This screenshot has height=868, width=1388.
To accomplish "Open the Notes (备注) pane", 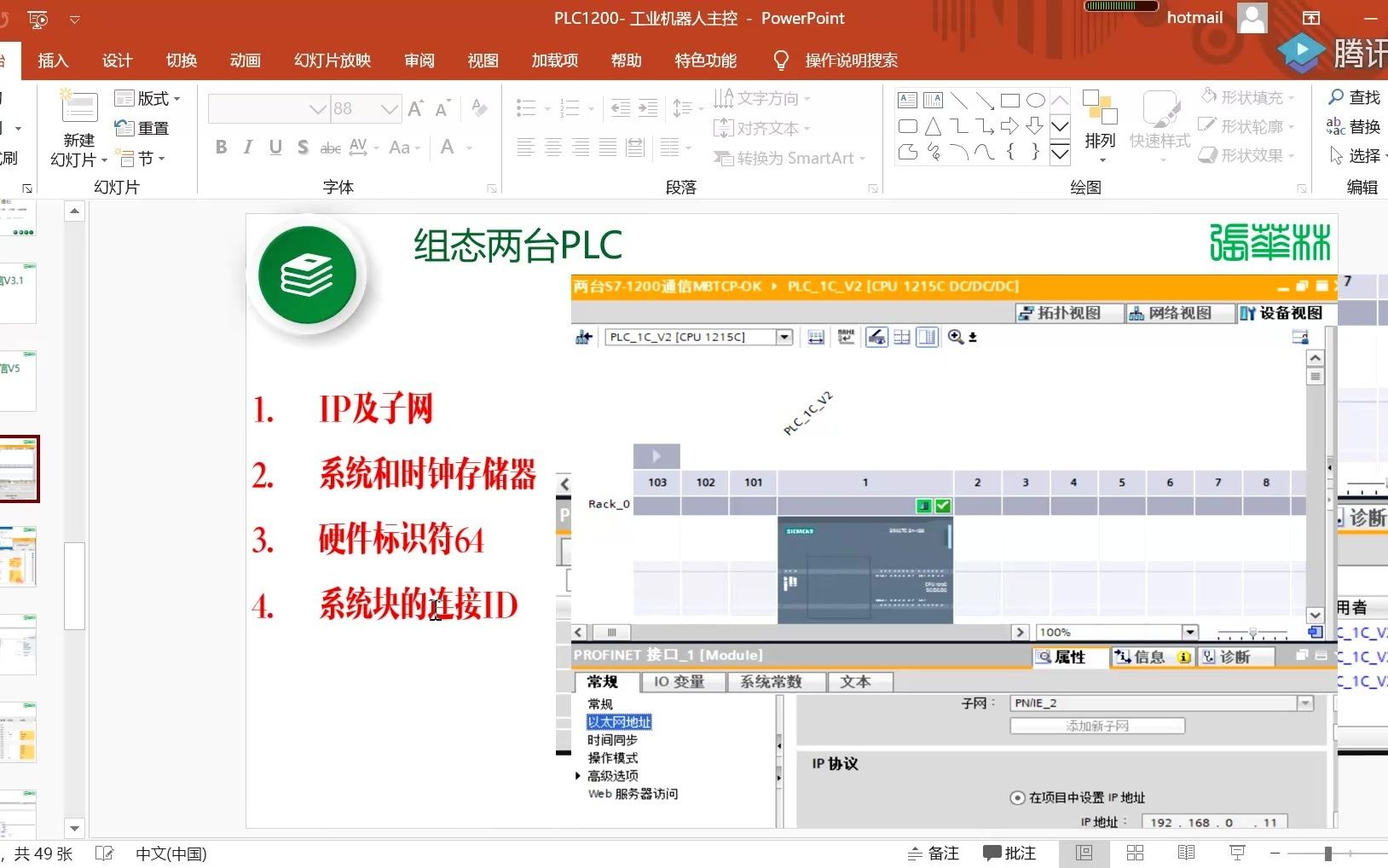I will pos(934,854).
